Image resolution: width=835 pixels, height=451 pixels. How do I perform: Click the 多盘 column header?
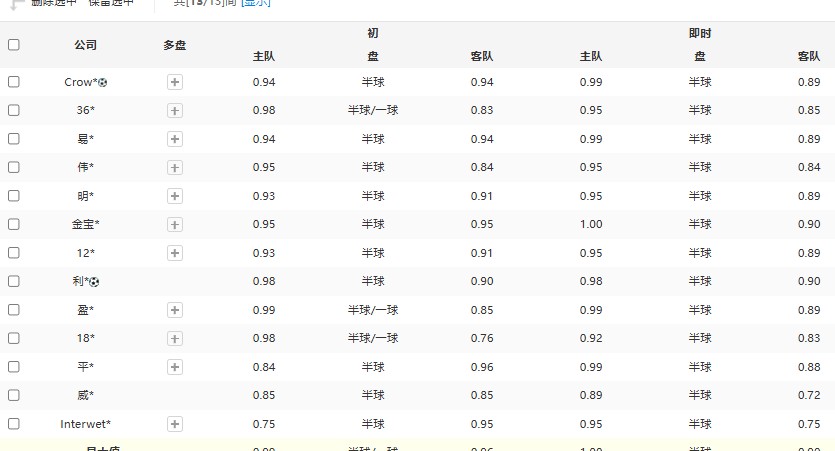(175, 45)
